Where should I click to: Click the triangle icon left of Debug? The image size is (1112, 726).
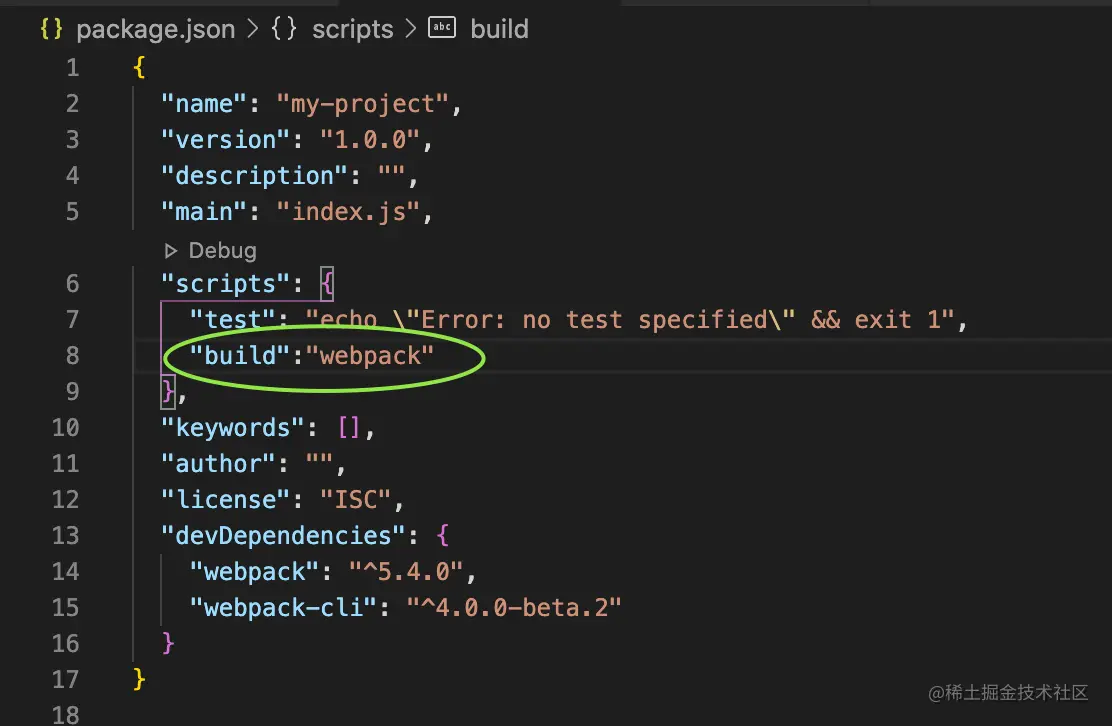click(x=170, y=250)
